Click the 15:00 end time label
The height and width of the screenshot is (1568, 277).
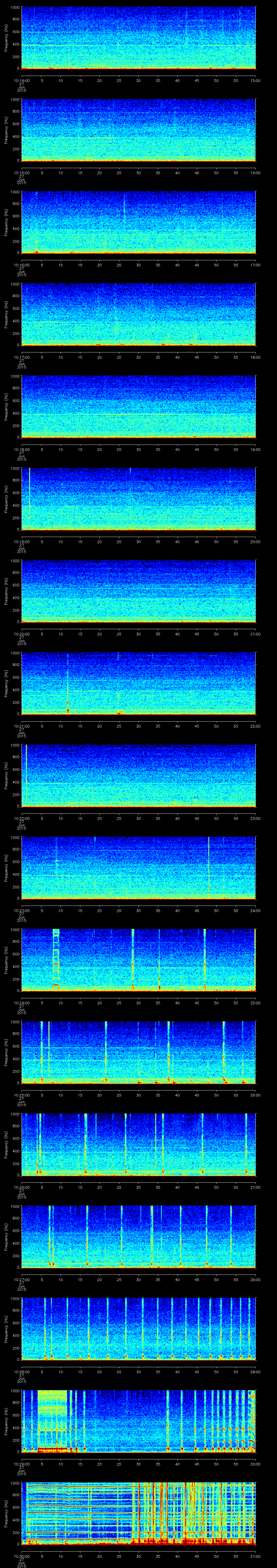coord(256,80)
